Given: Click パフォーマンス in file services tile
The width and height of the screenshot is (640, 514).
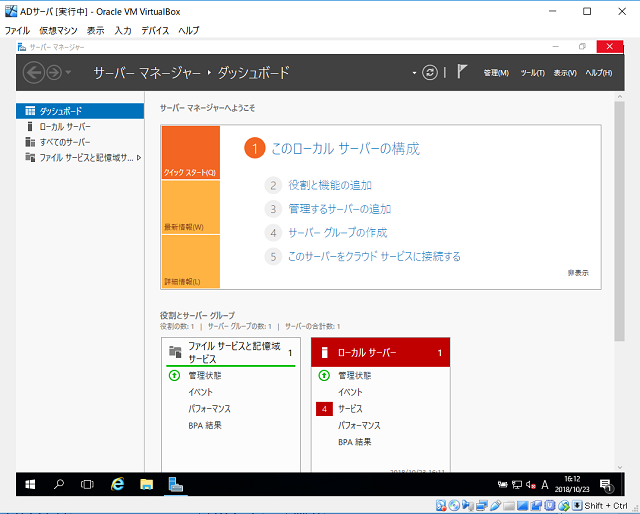Looking at the screenshot, I should [x=209, y=409].
